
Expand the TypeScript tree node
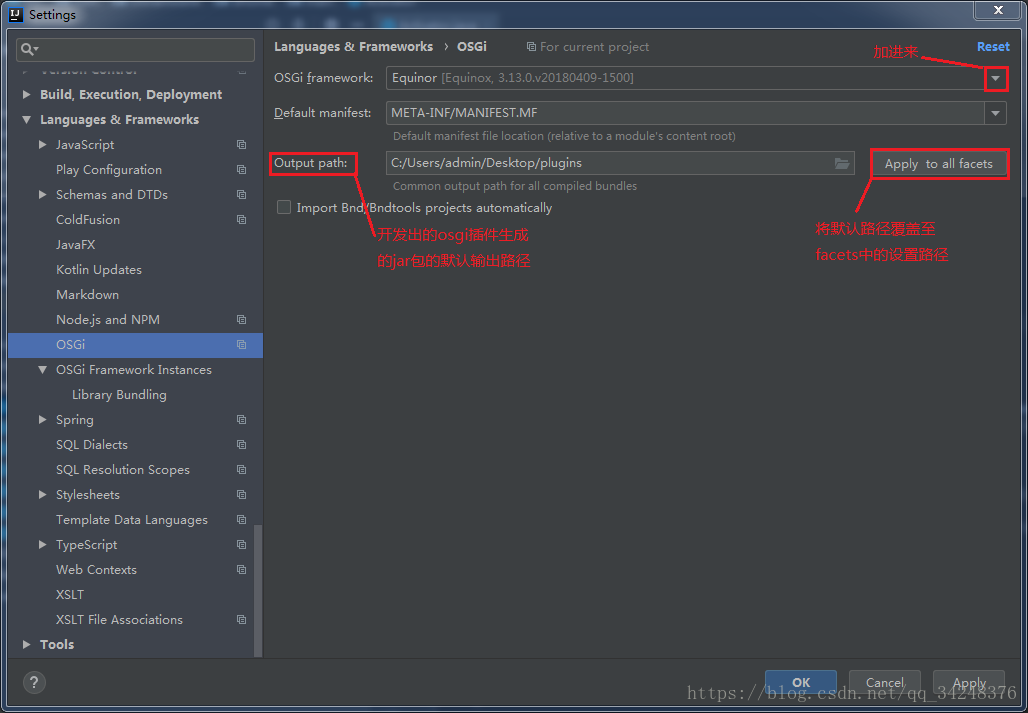tap(43, 545)
